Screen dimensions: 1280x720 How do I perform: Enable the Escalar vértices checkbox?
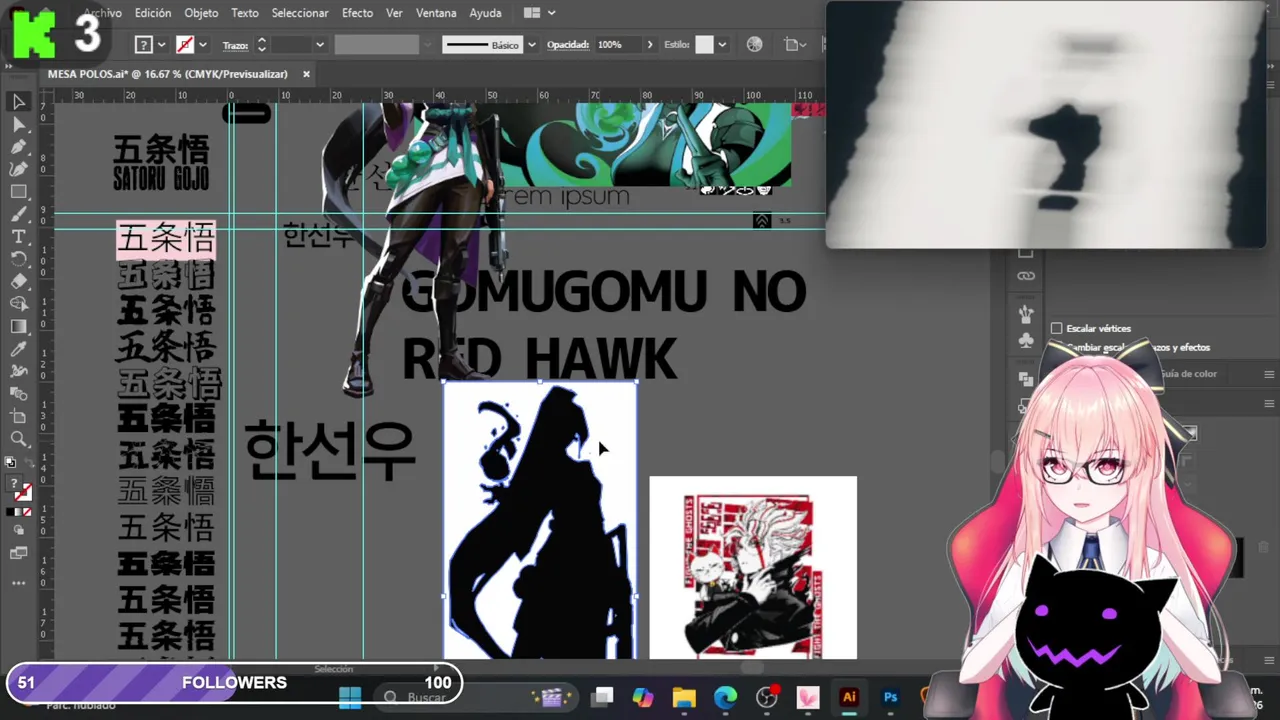(1057, 328)
